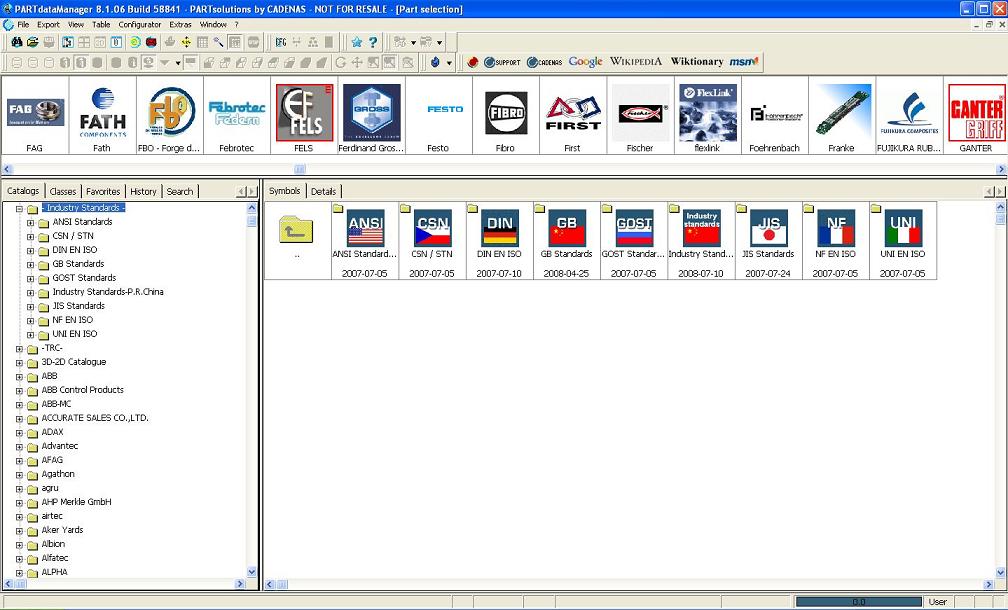Select the Symbols tab
Viewport: 1008px width, 610px height.
pyautogui.click(x=285, y=190)
